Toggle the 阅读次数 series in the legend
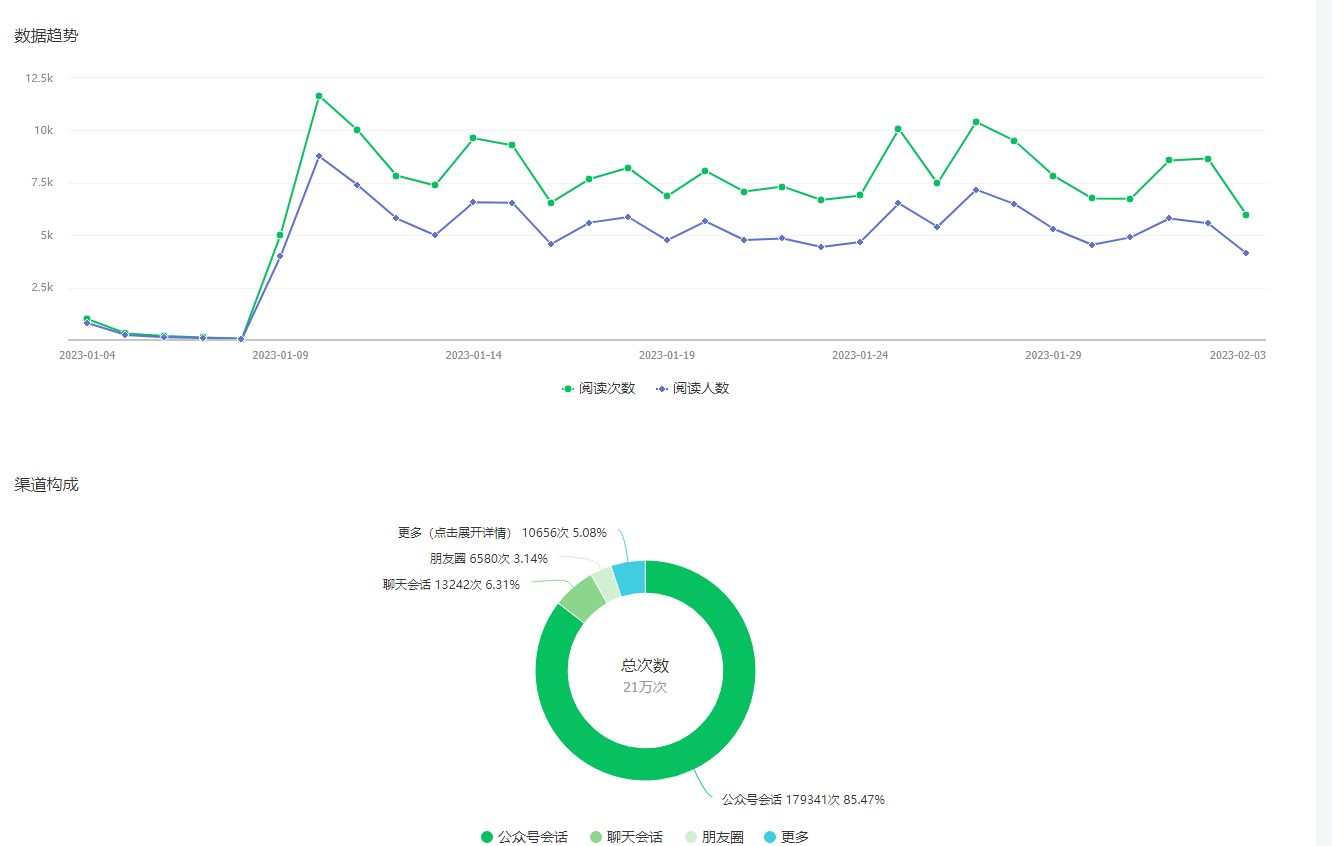Viewport: 1332px width, 846px height. pyautogui.click(x=598, y=388)
